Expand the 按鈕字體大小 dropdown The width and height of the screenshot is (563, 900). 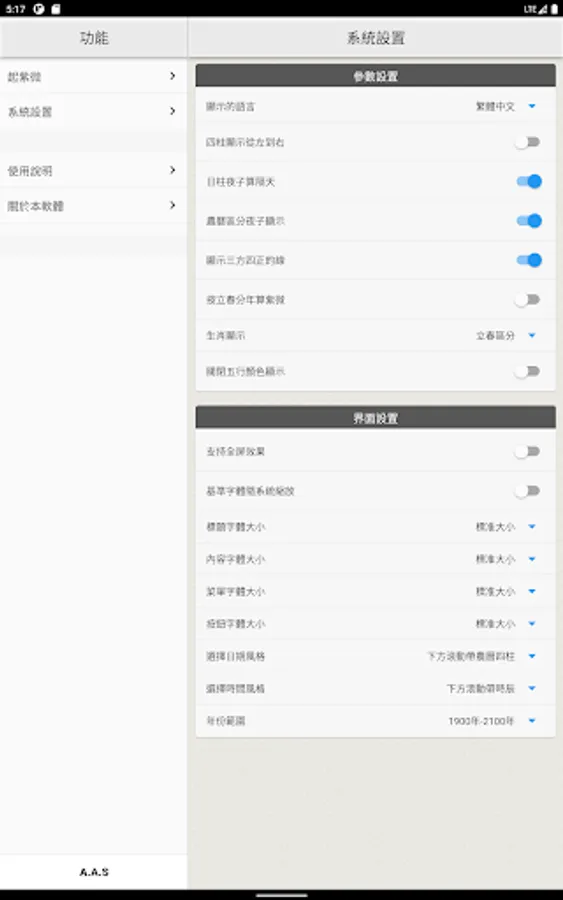click(x=506, y=623)
